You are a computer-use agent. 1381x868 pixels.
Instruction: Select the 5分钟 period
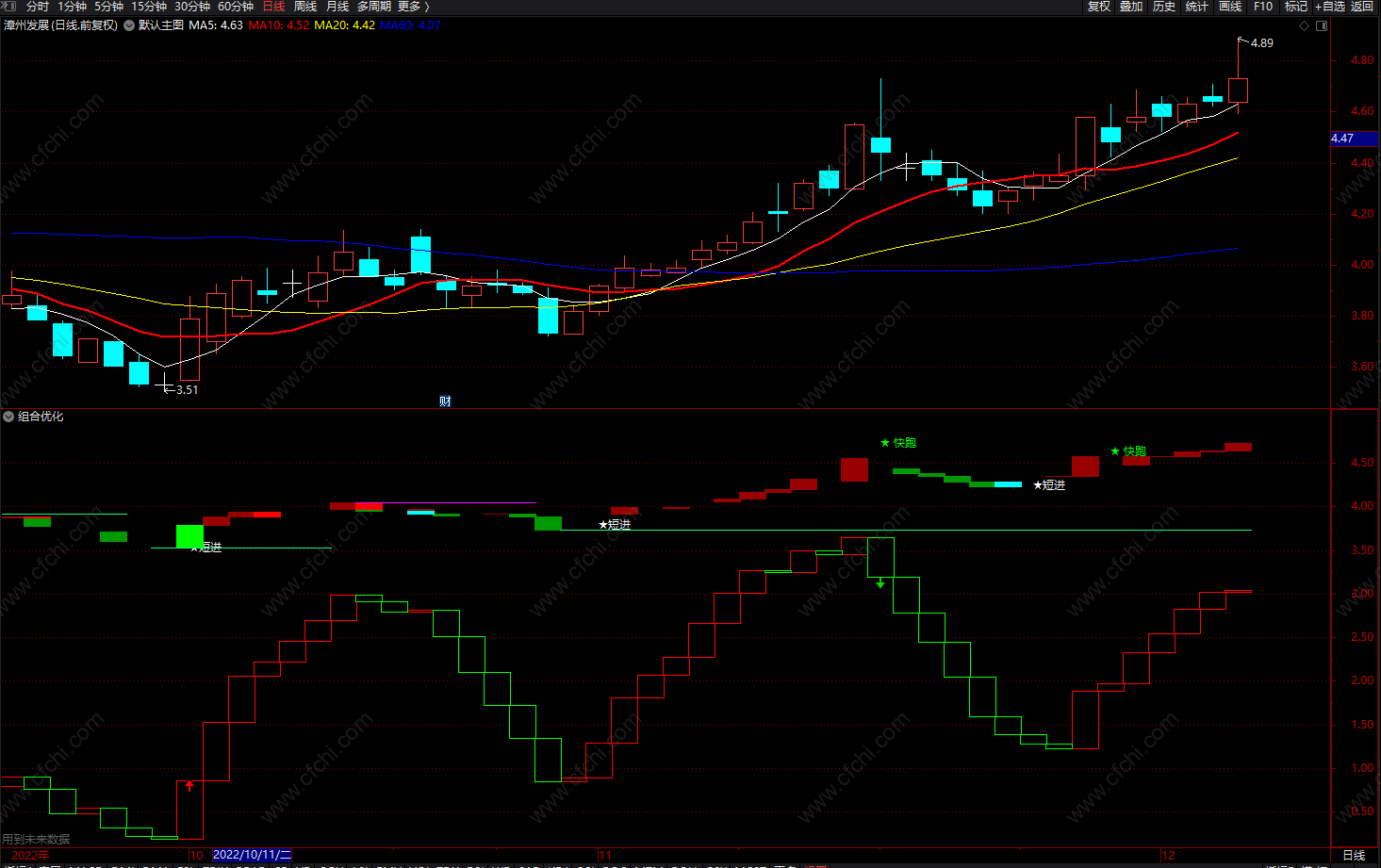point(108,7)
